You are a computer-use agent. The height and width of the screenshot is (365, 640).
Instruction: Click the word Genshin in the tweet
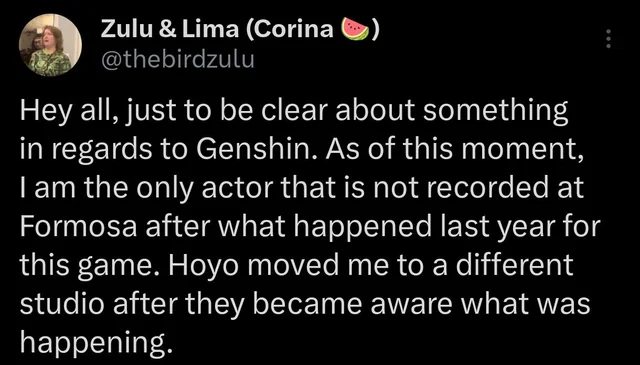point(257,152)
